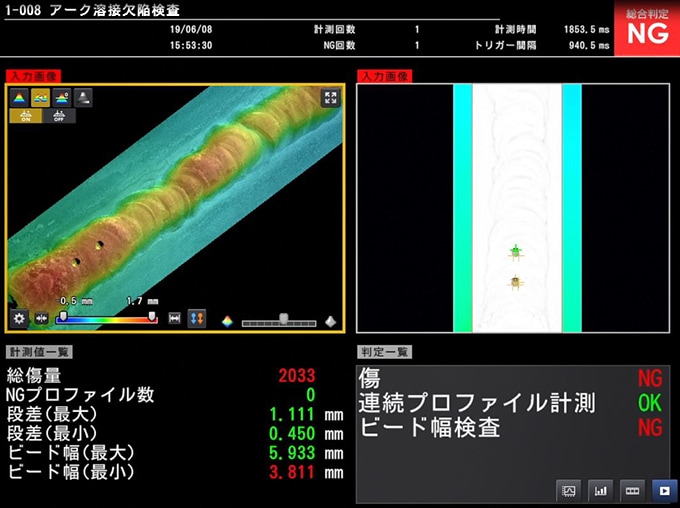Select the grayscale height display mode icon
680x508 pixels.
(x=83, y=97)
